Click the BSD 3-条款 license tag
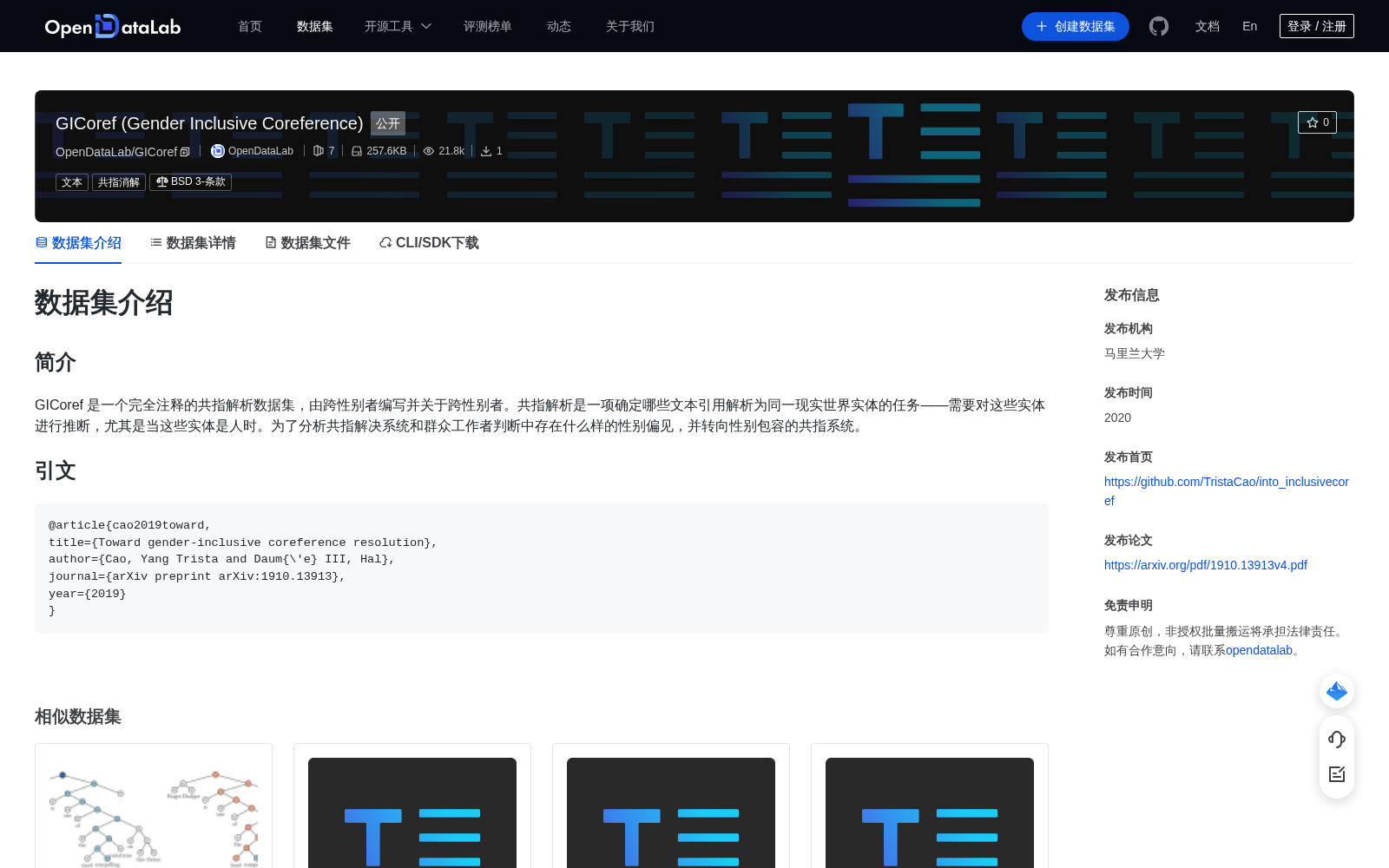Image resolution: width=1389 pixels, height=868 pixels. tap(190, 182)
